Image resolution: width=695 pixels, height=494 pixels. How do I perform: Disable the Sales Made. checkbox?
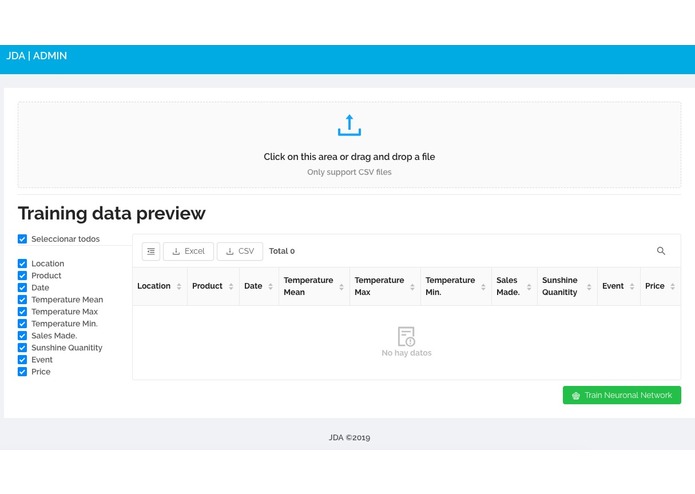click(23, 335)
